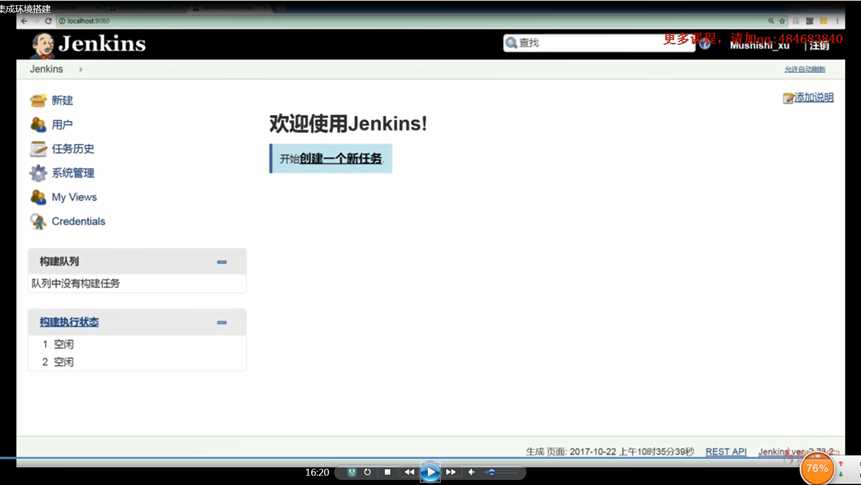Click the Credentials key icon

point(38,221)
